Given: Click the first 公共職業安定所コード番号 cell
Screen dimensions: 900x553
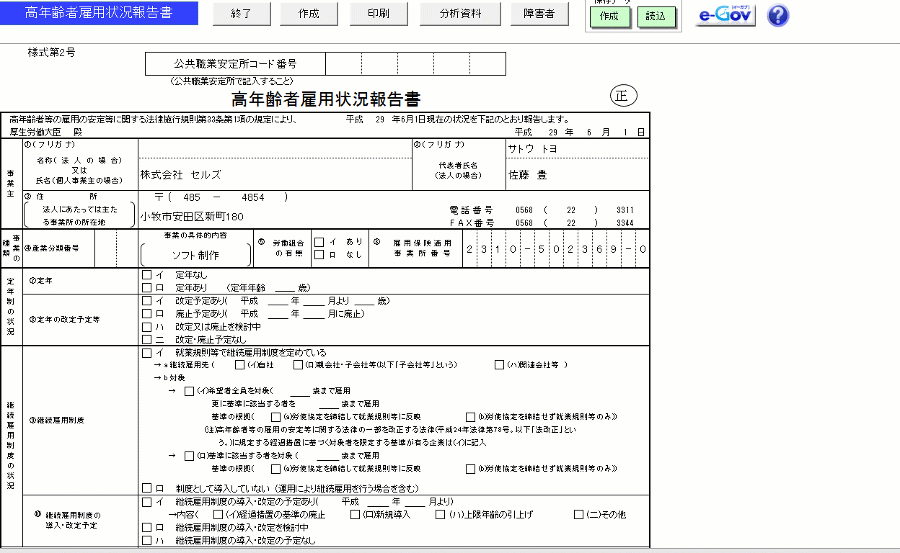Looking at the screenshot, I should (x=343, y=64).
